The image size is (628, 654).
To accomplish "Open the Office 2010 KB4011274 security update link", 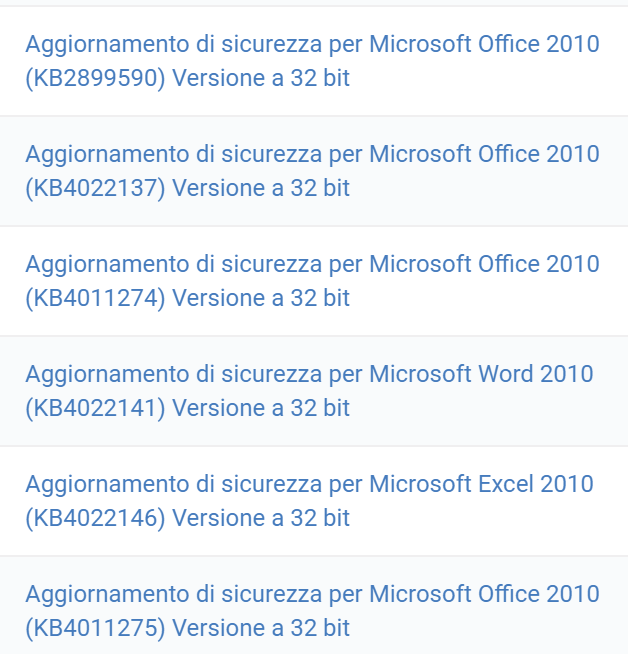I will click(x=312, y=281).
